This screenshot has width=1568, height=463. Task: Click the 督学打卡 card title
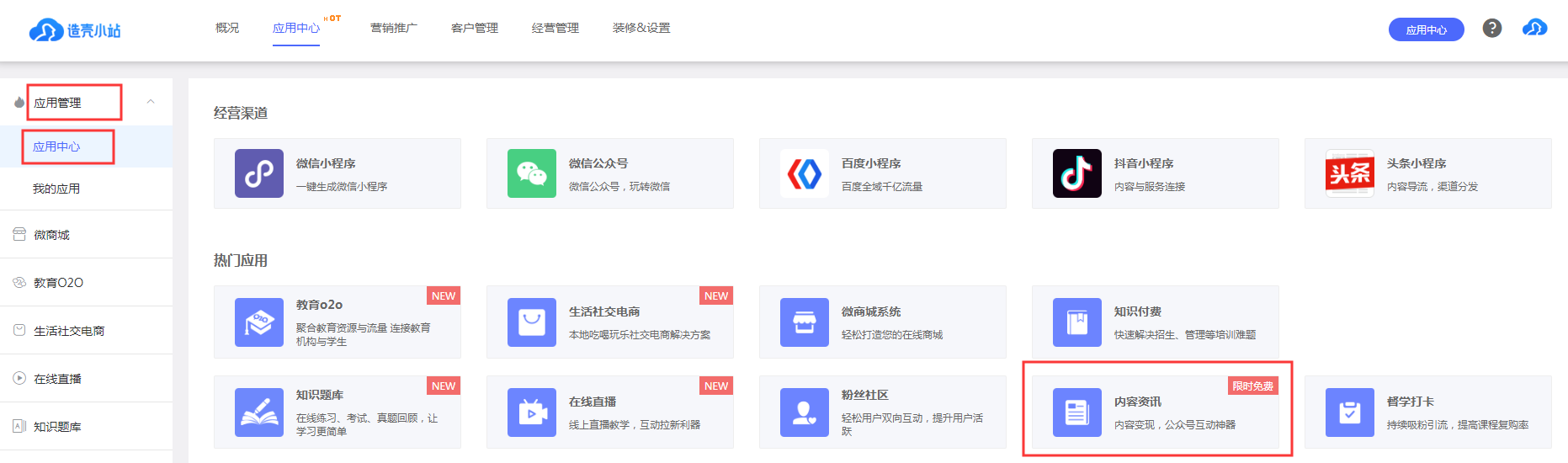[x=1411, y=402]
